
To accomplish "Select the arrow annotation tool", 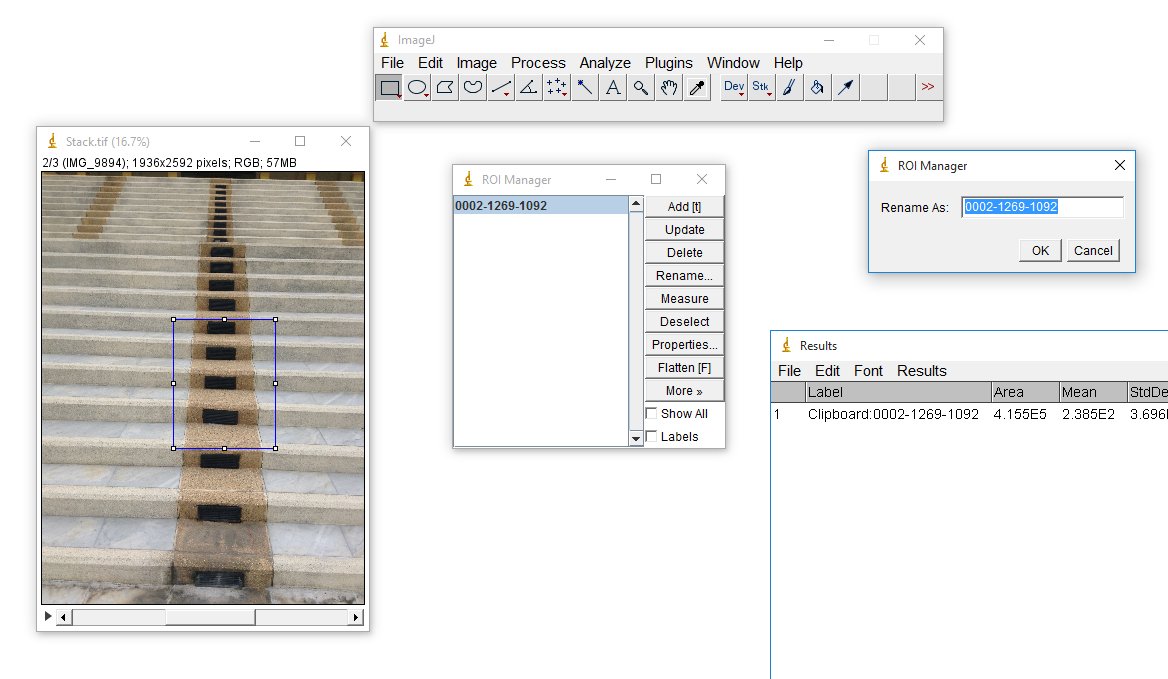I will [845, 87].
